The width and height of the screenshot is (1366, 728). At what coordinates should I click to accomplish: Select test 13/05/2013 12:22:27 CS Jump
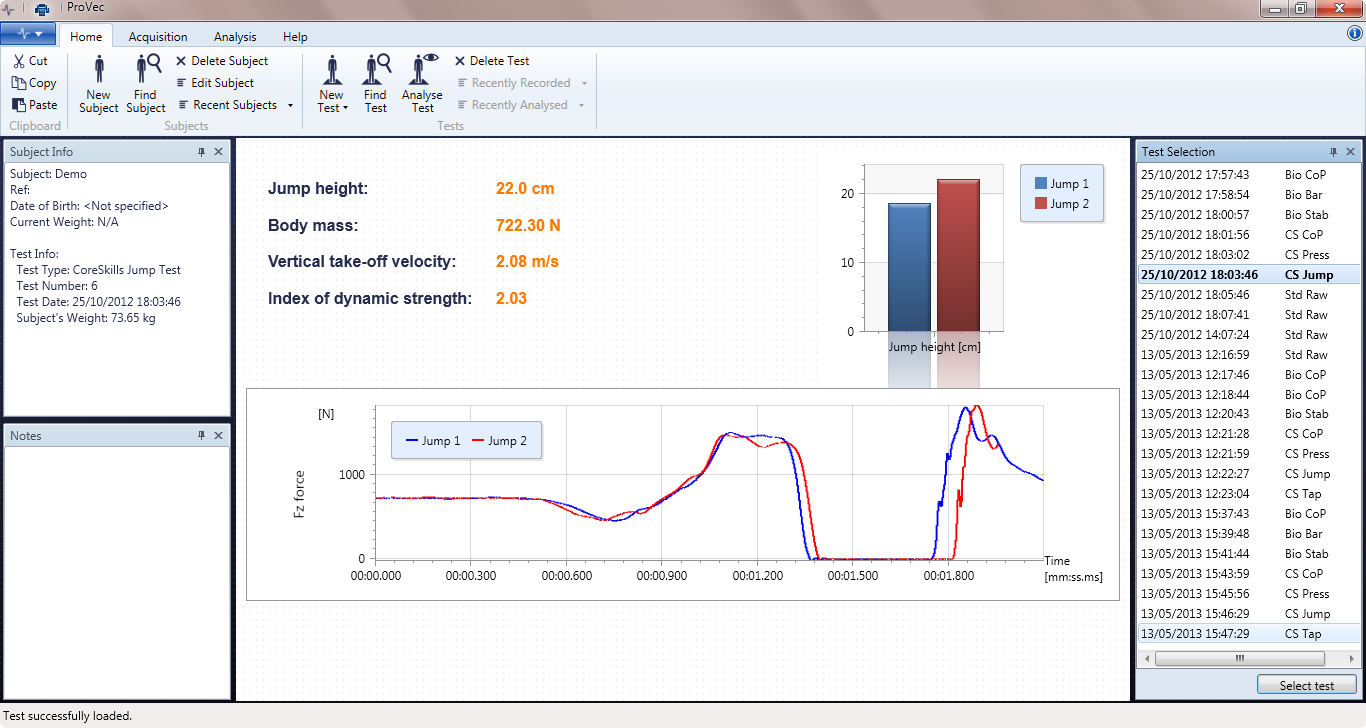tap(1249, 474)
